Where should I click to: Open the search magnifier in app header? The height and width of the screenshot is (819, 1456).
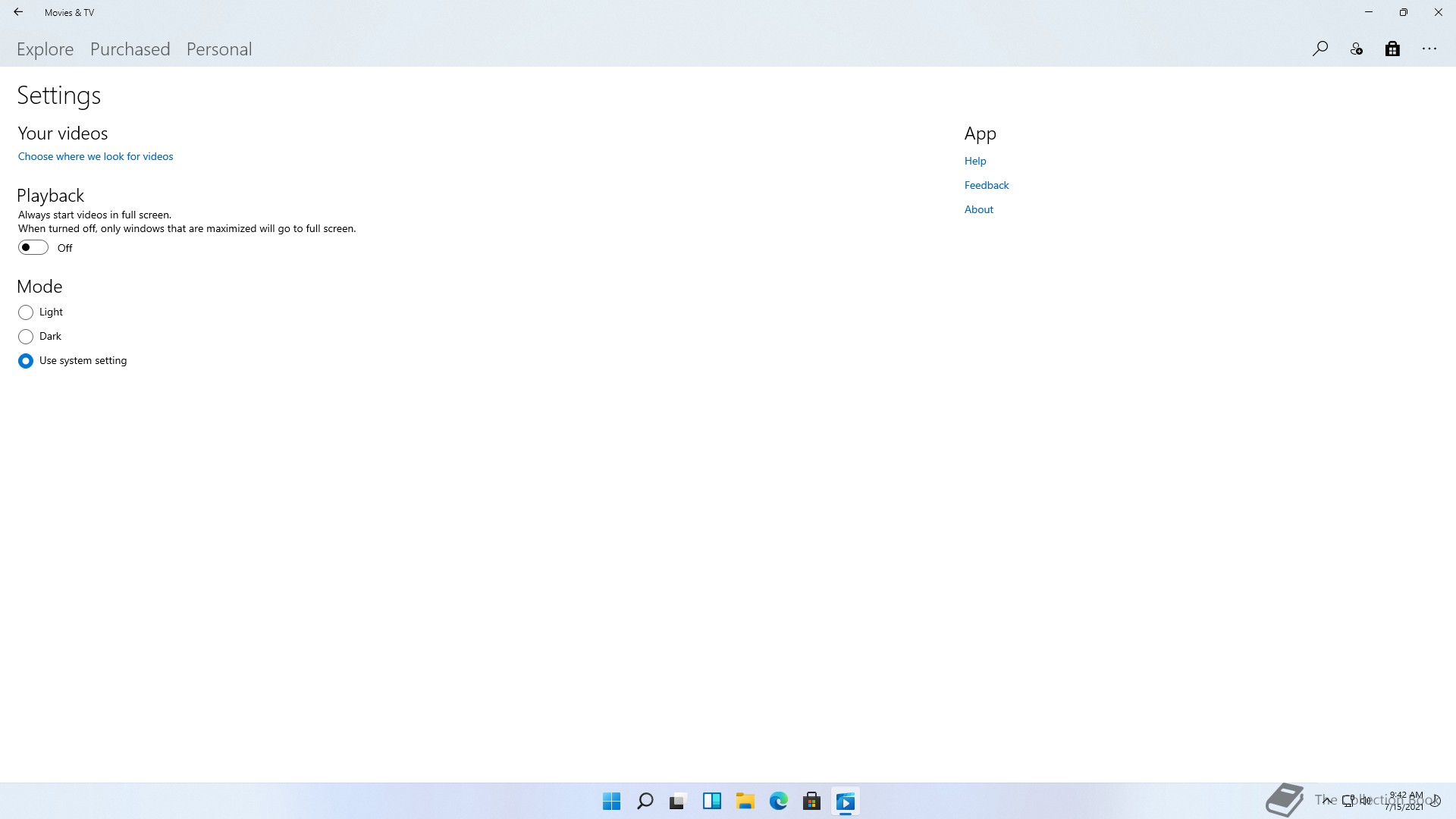(x=1320, y=49)
